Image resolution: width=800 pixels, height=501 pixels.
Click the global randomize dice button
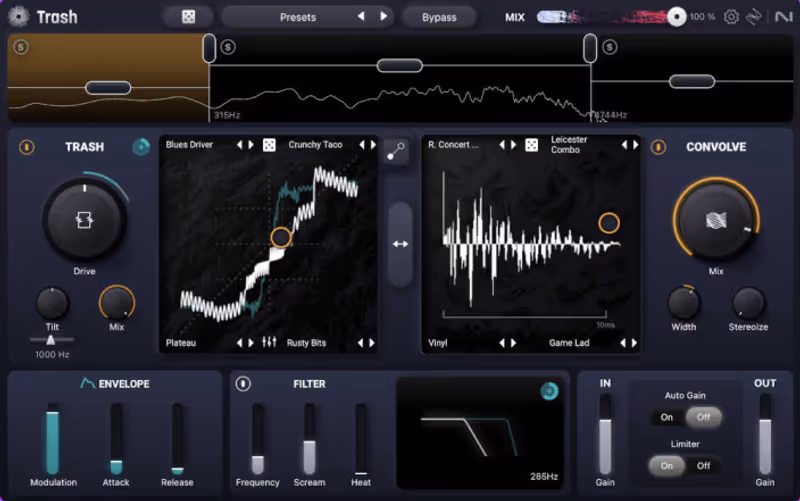coord(188,17)
